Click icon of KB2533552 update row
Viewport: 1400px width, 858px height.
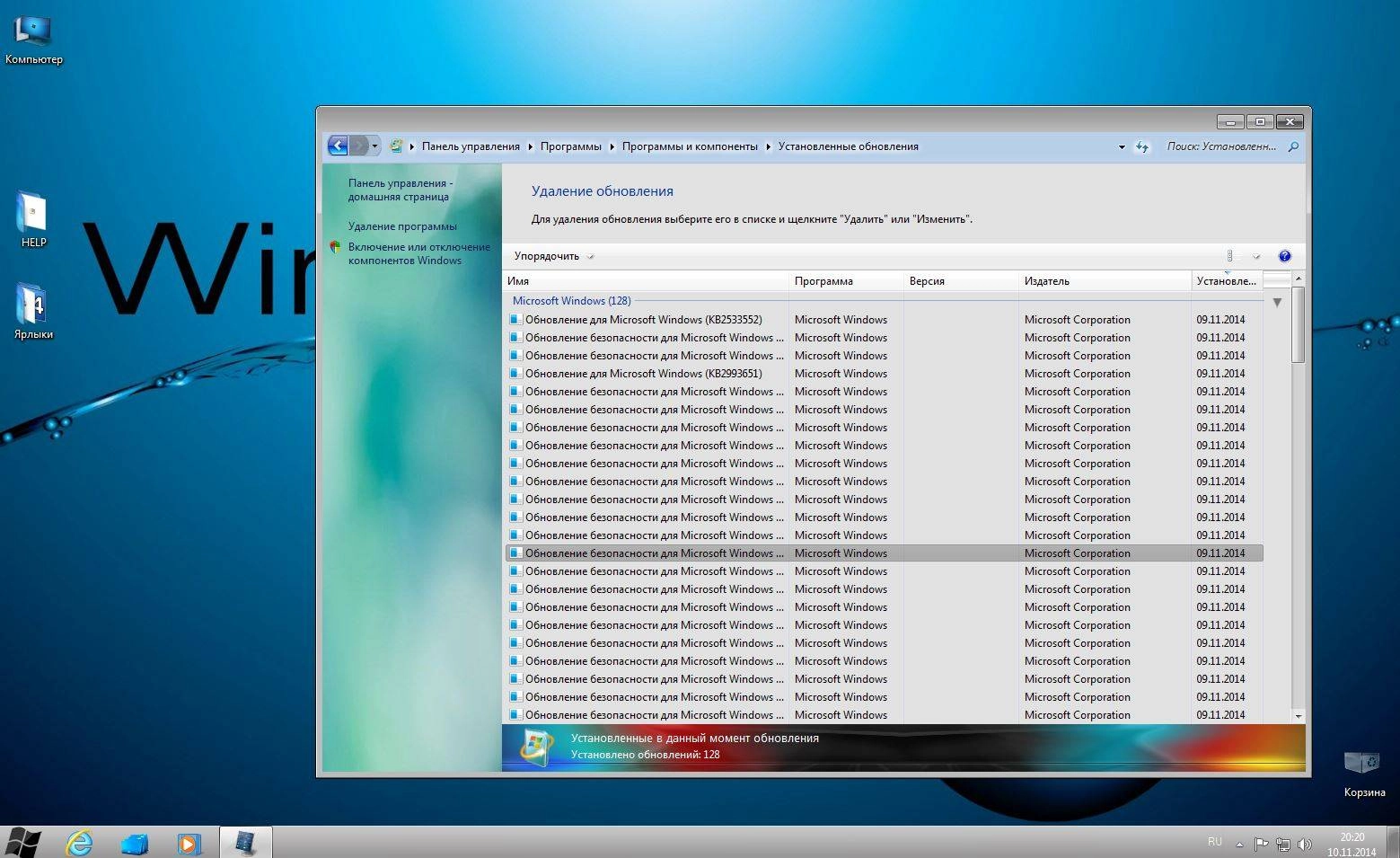pos(515,320)
